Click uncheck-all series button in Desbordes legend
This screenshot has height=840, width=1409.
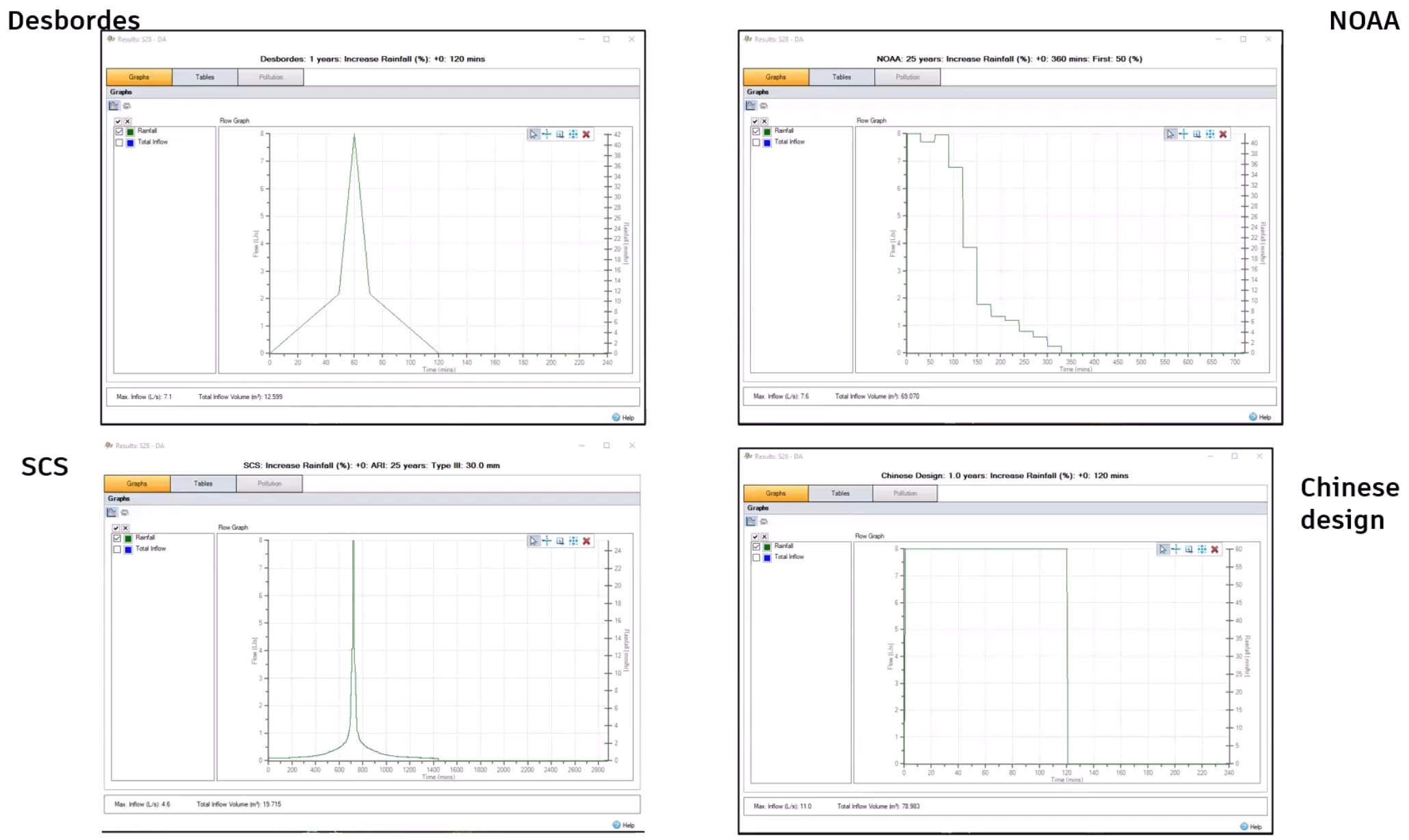127,121
